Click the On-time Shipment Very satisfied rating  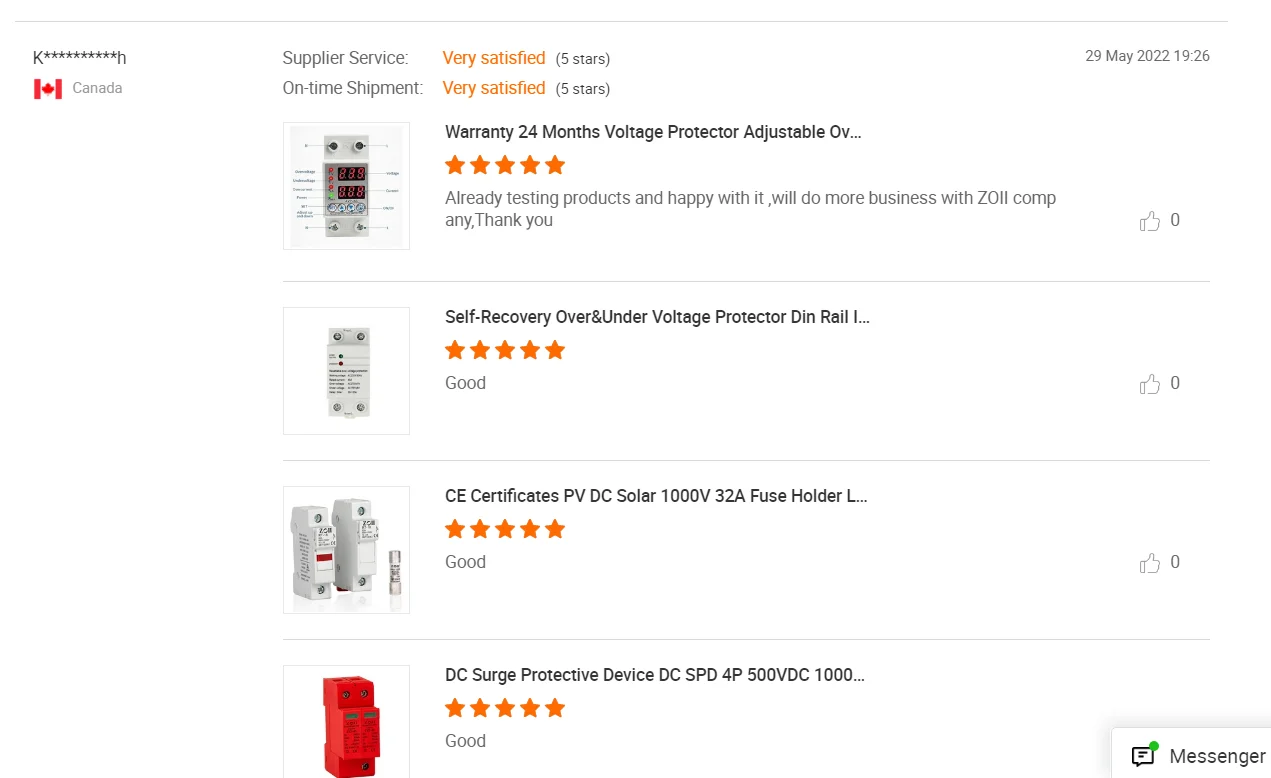point(494,88)
